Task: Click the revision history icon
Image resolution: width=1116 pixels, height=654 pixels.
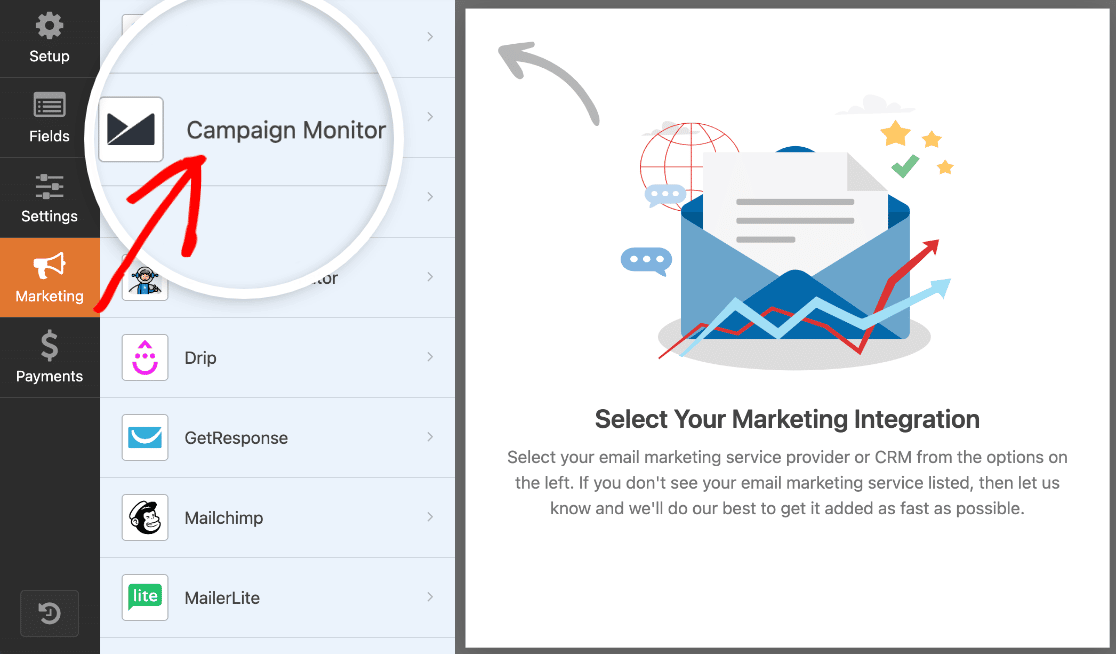Action: coord(49,613)
